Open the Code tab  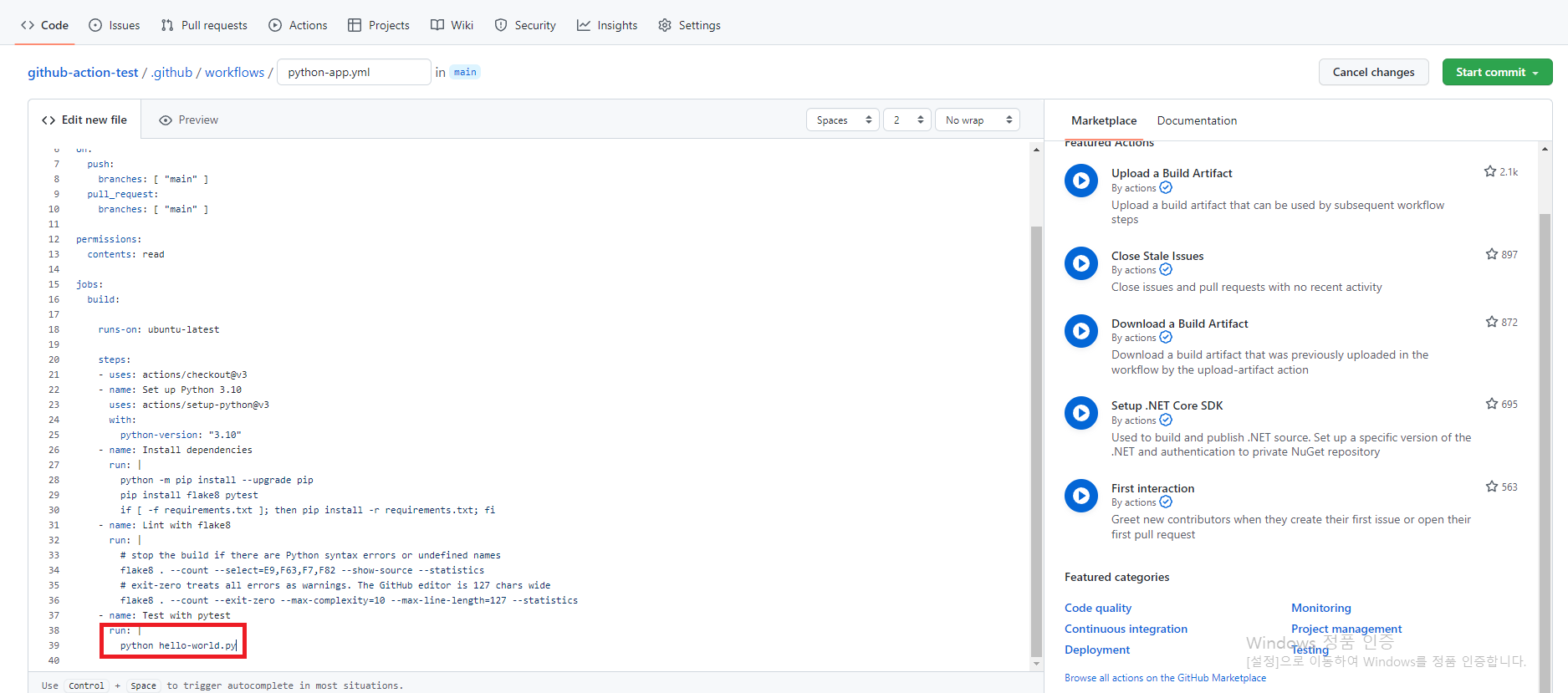click(45, 25)
